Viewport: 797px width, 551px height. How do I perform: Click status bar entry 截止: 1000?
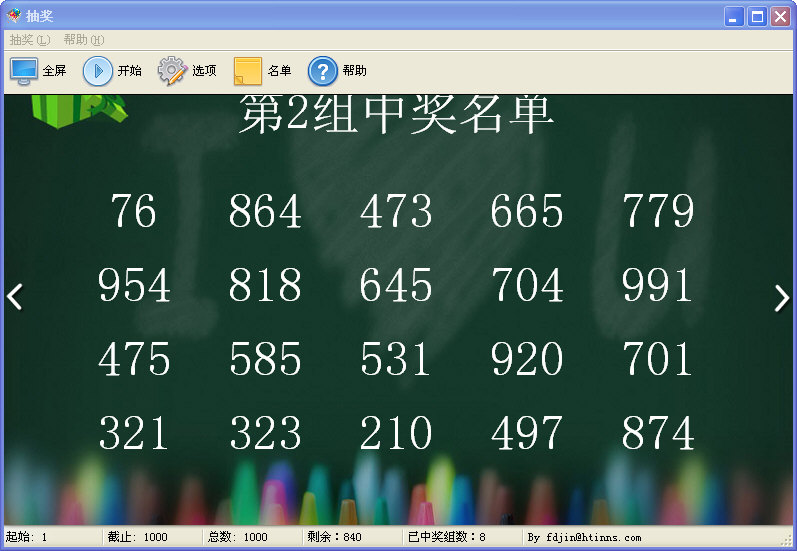(x=137, y=537)
